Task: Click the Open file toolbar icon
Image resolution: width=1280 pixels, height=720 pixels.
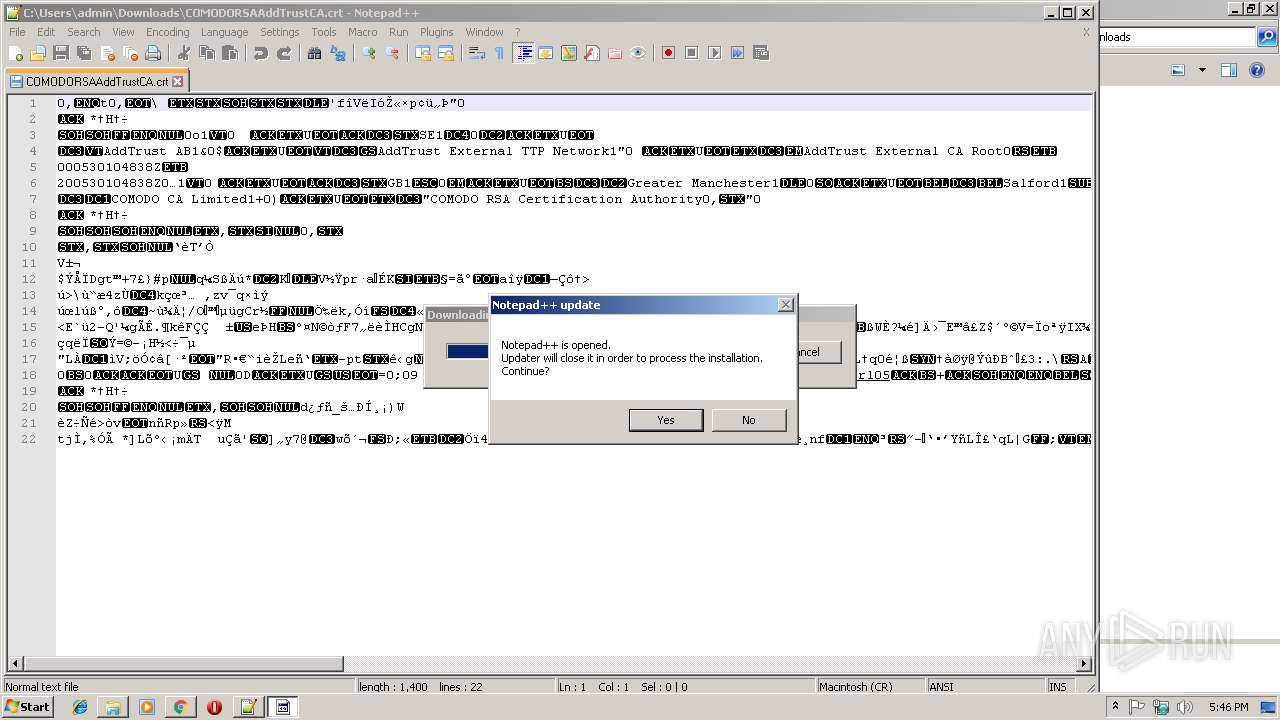Action: click(38, 53)
